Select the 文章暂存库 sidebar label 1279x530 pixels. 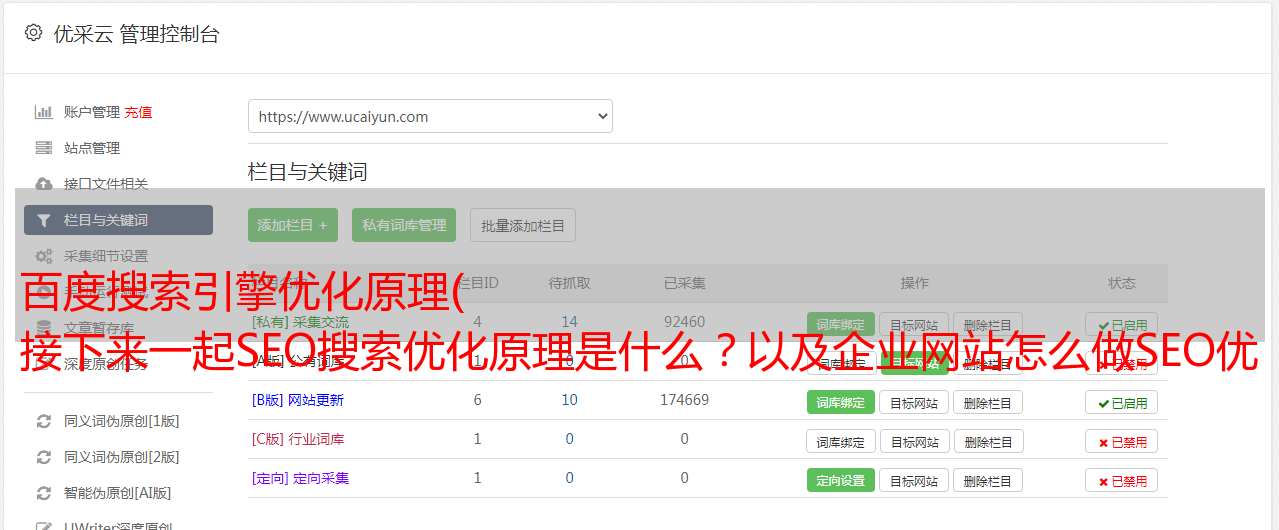99,327
